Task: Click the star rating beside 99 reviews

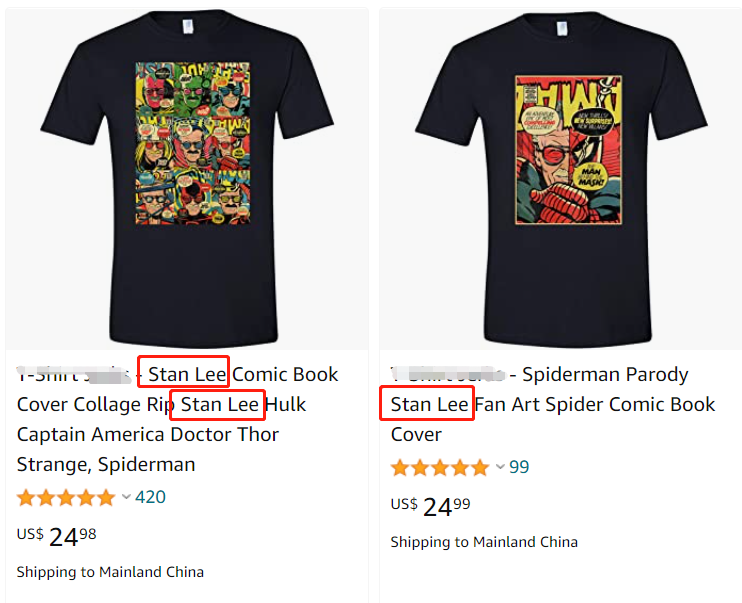Action: (440, 467)
